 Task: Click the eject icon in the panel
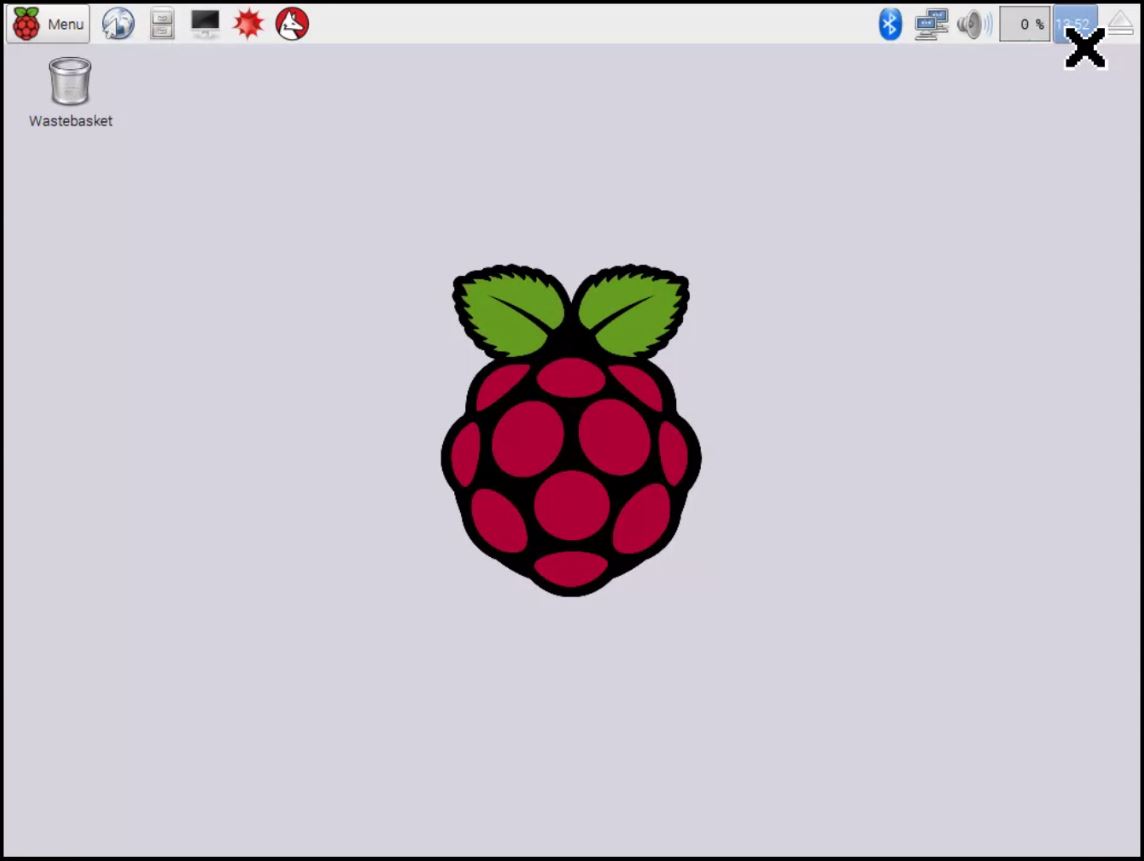pos(1121,23)
